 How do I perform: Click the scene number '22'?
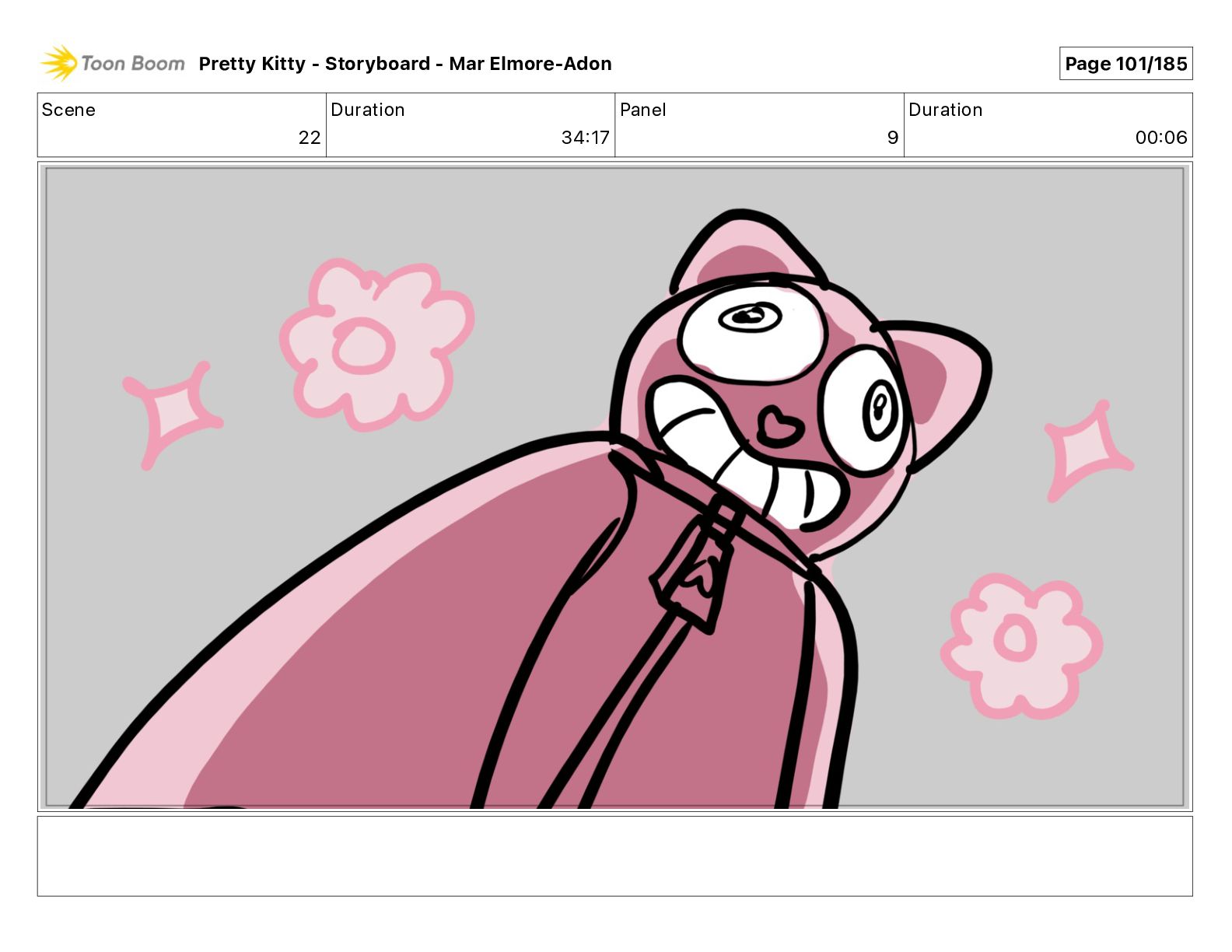310,138
